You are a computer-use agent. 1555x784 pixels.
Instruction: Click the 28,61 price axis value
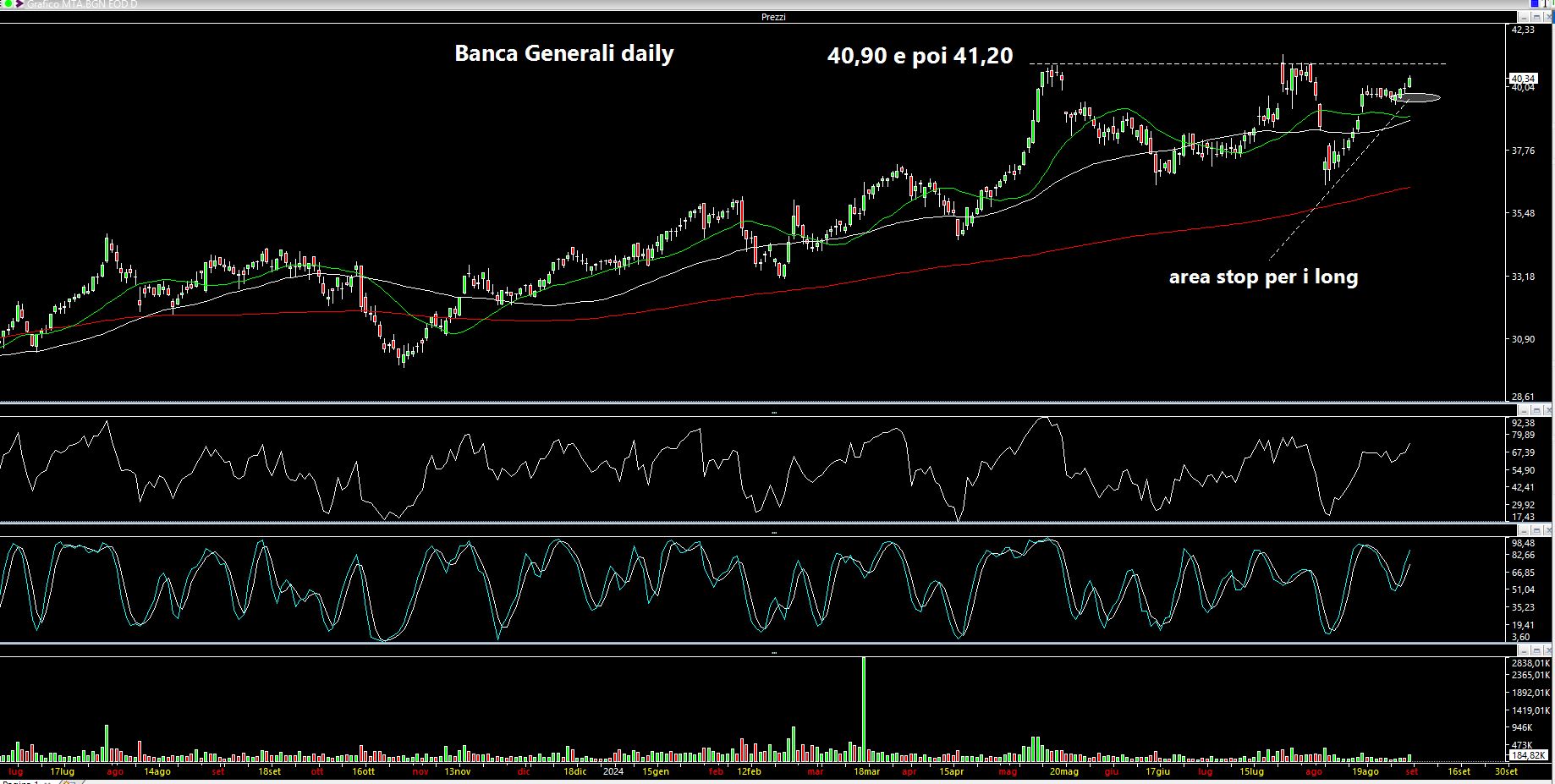click(x=1523, y=396)
